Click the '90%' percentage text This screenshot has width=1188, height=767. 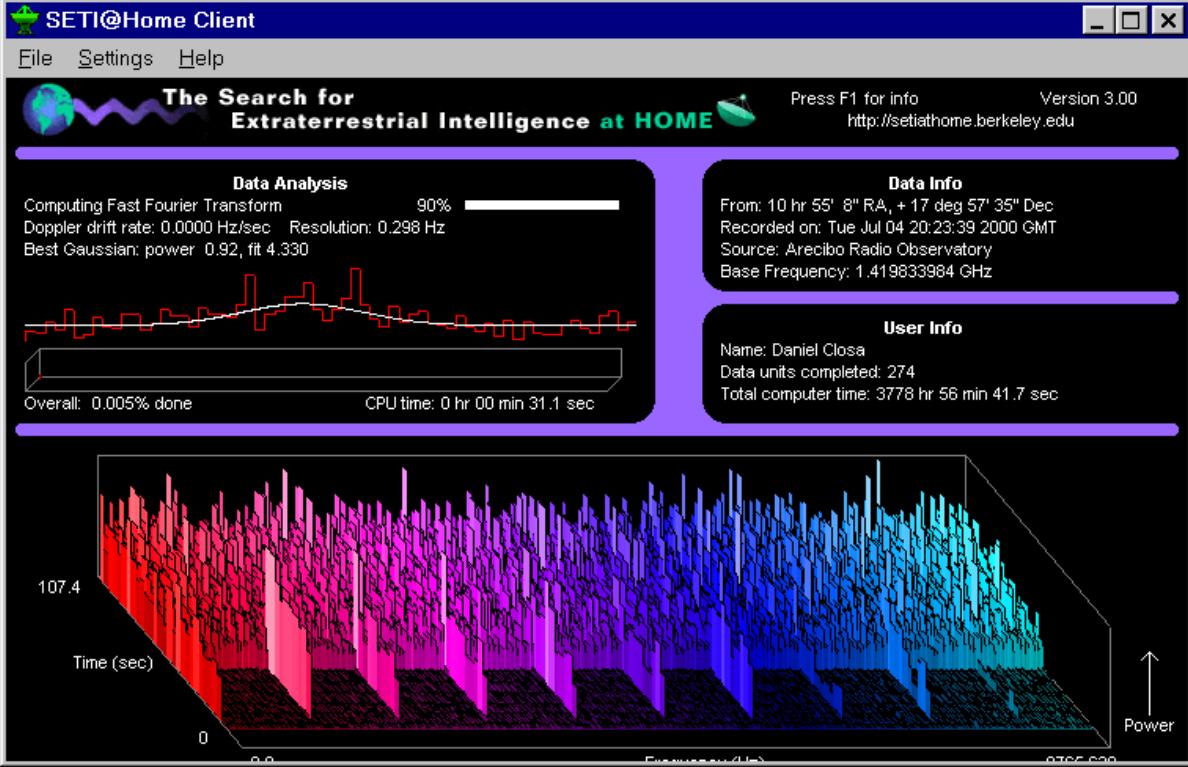click(x=433, y=205)
